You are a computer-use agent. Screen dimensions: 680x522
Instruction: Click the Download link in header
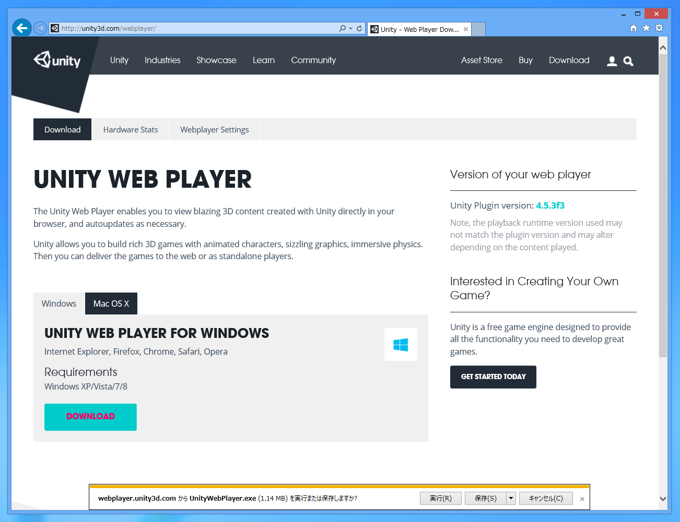click(x=569, y=60)
